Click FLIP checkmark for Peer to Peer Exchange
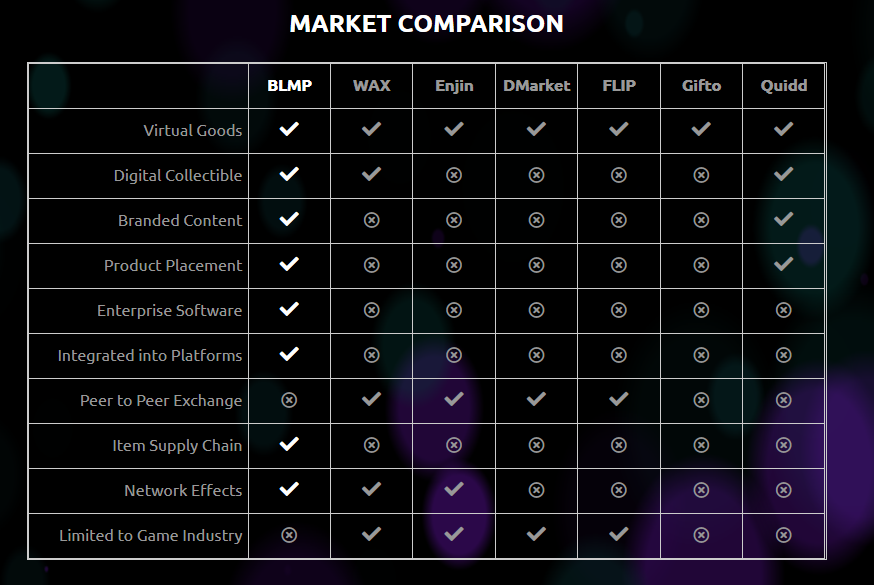Image resolution: width=874 pixels, height=585 pixels. 619,399
